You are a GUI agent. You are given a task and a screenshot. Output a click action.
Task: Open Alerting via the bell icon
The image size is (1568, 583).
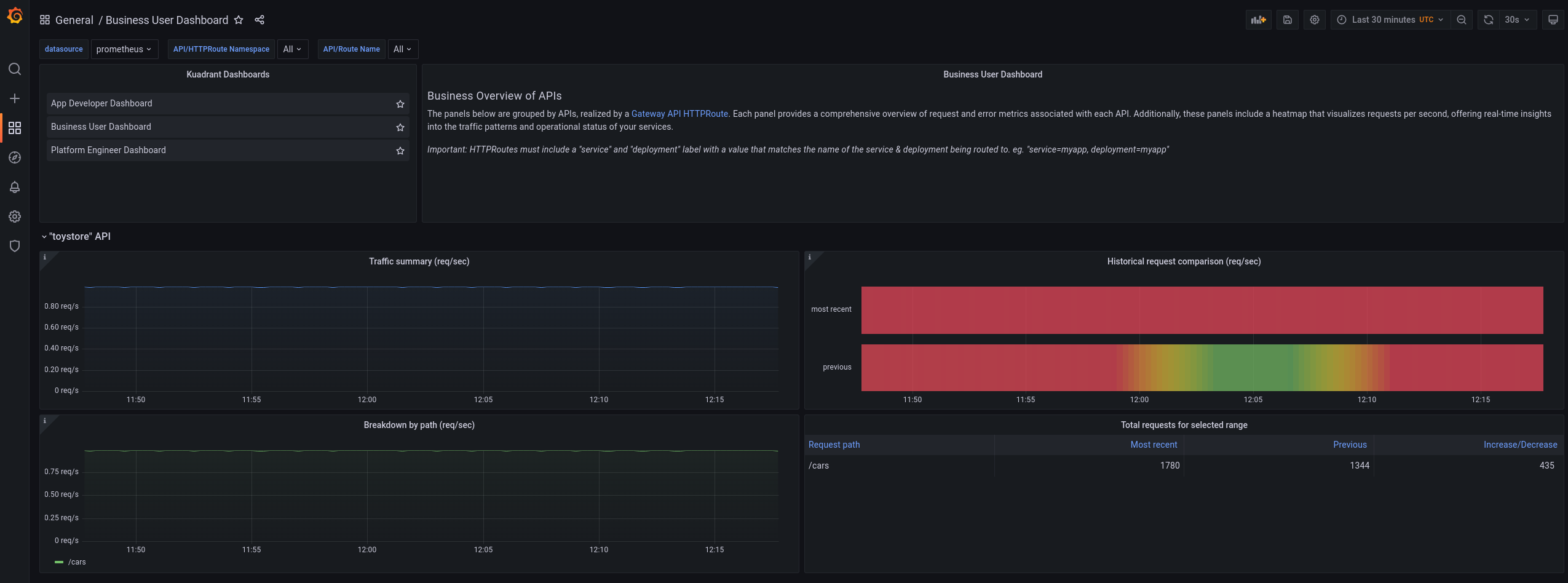pyautogui.click(x=15, y=187)
